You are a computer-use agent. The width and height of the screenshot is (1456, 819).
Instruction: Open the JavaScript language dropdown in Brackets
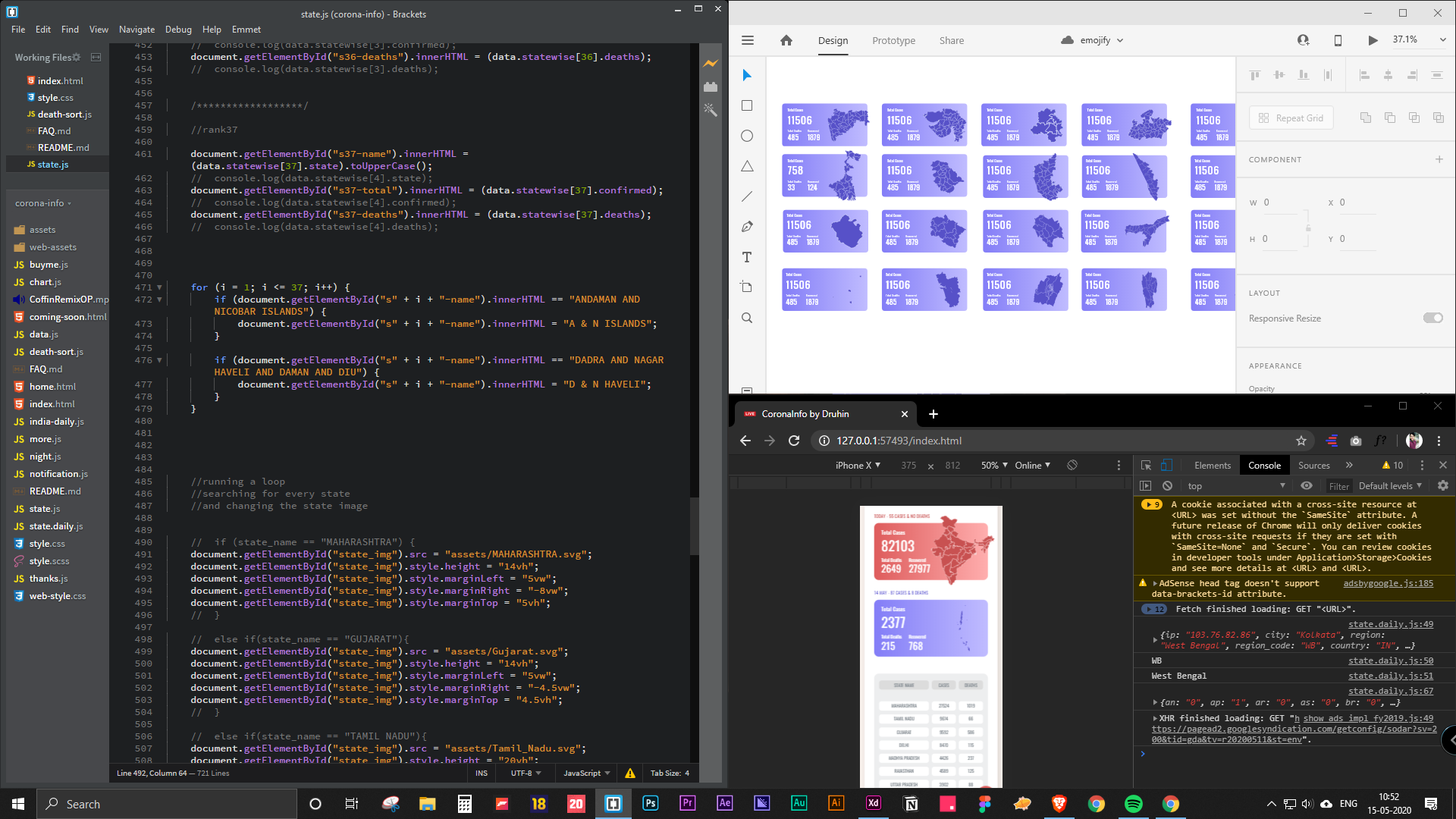point(586,773)
